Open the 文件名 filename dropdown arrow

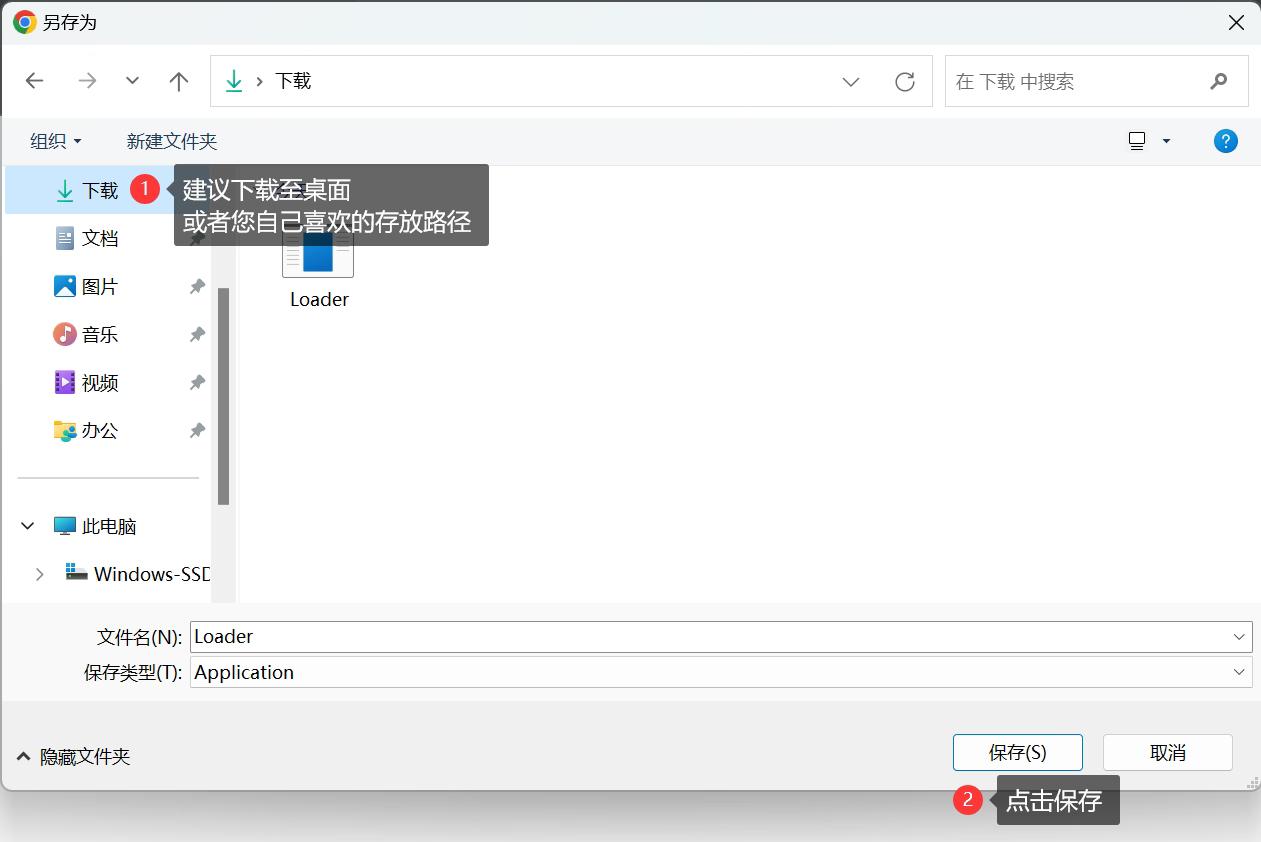tap(1239, 636)
